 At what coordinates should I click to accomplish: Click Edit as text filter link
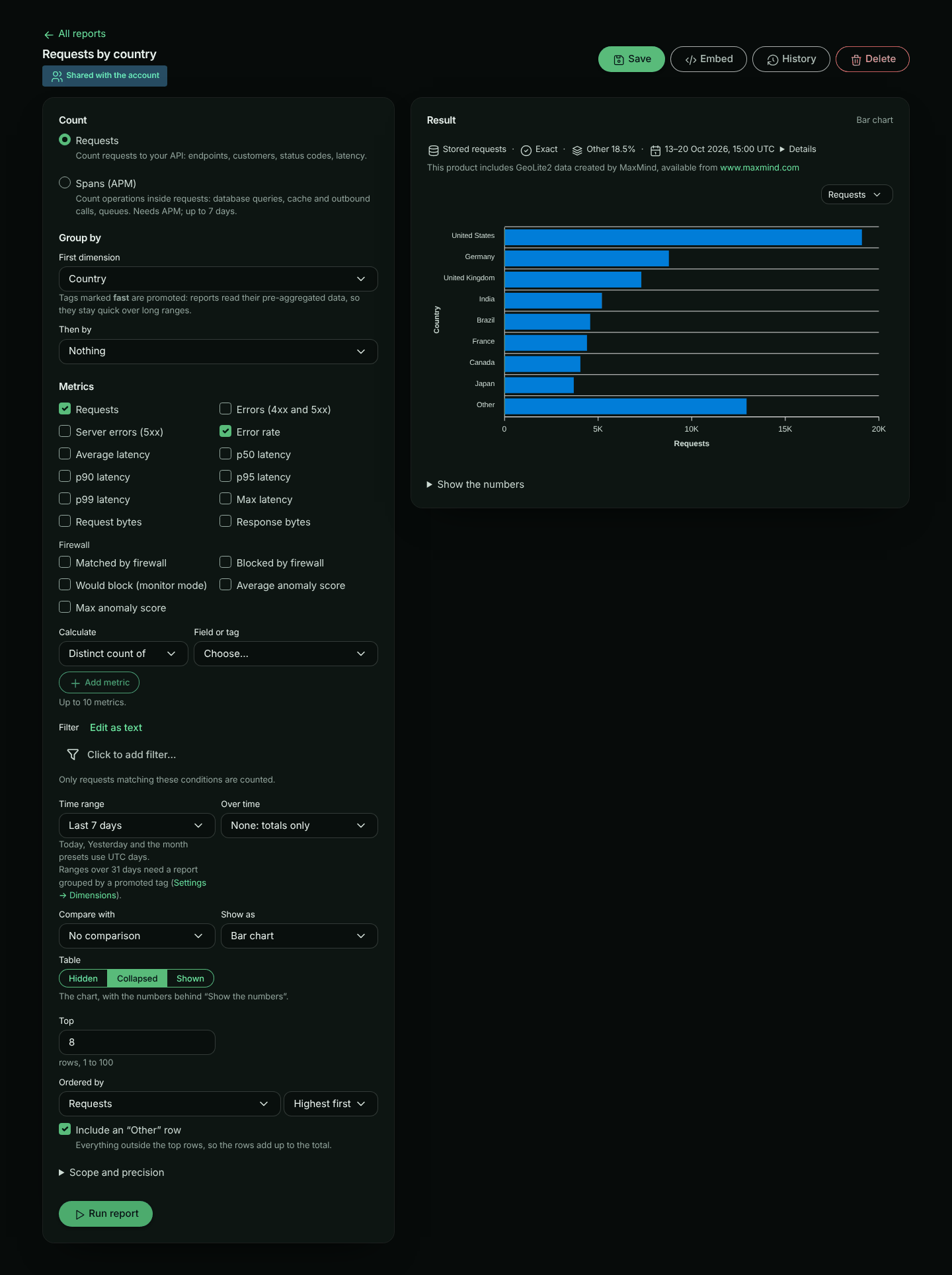116,728
